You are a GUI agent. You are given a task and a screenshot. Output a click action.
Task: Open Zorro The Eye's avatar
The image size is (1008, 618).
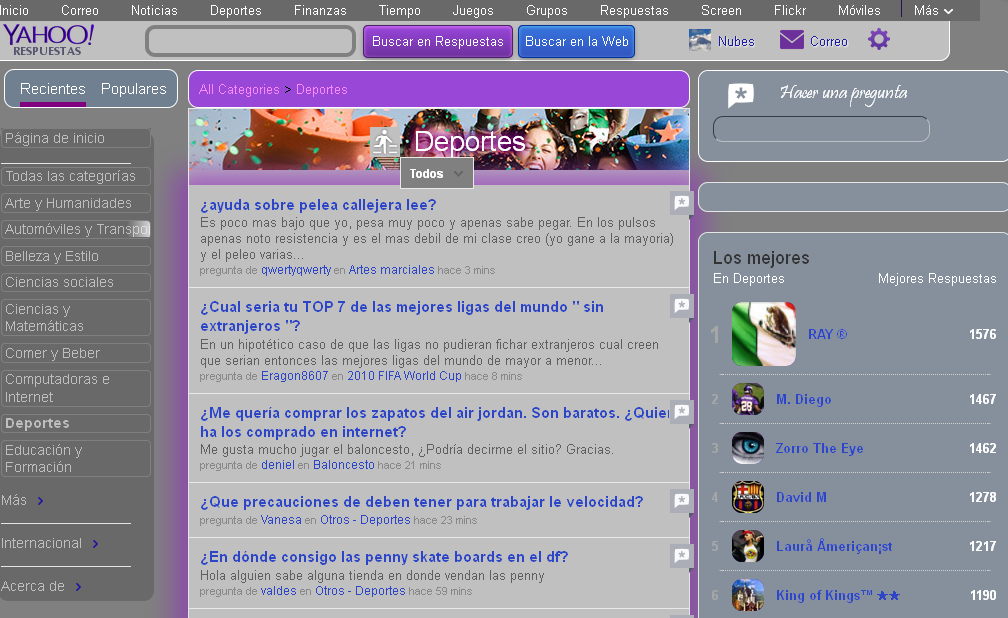[748, 448]
